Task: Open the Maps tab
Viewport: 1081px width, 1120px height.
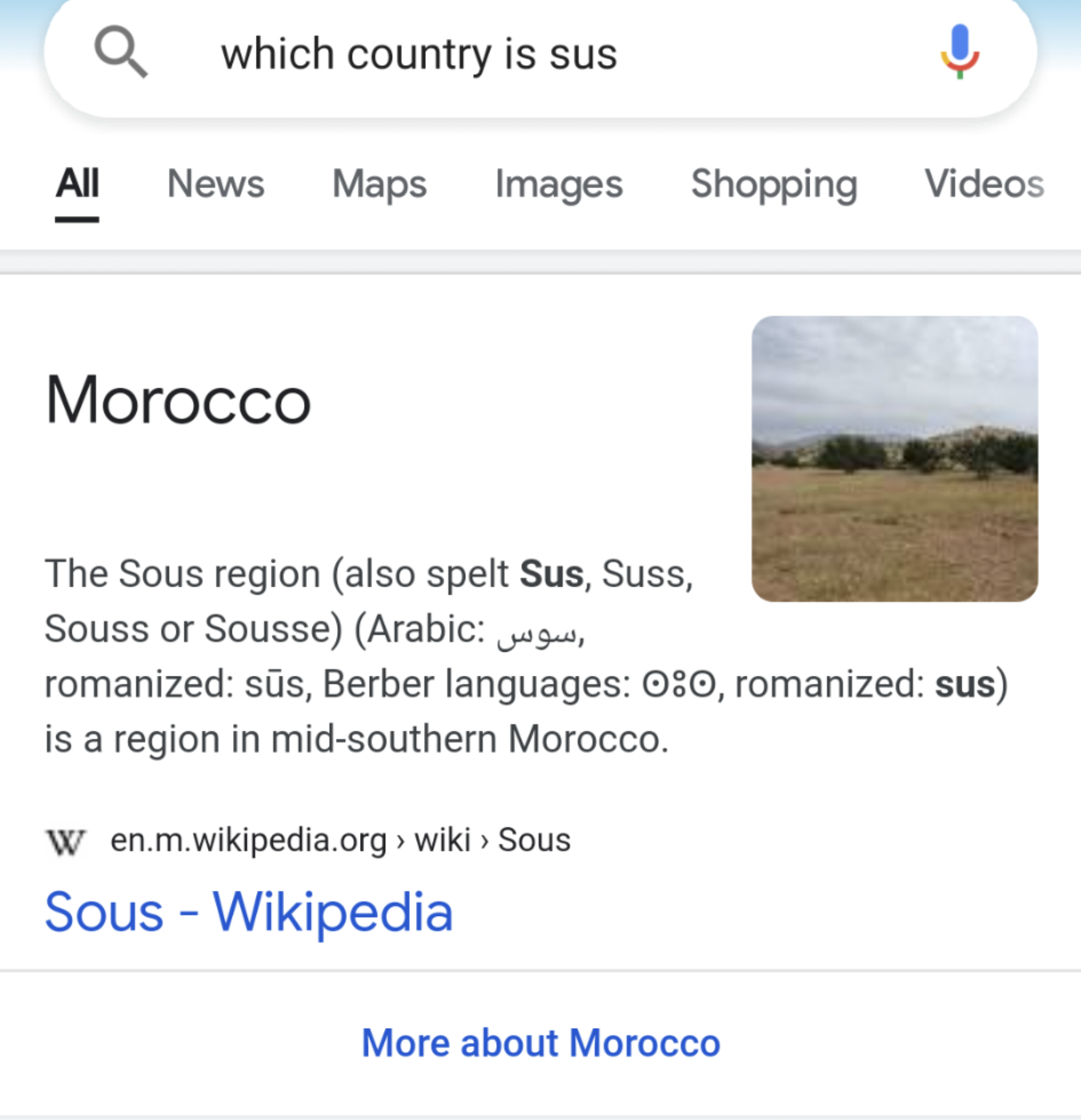Action: (x=379, y=184)
